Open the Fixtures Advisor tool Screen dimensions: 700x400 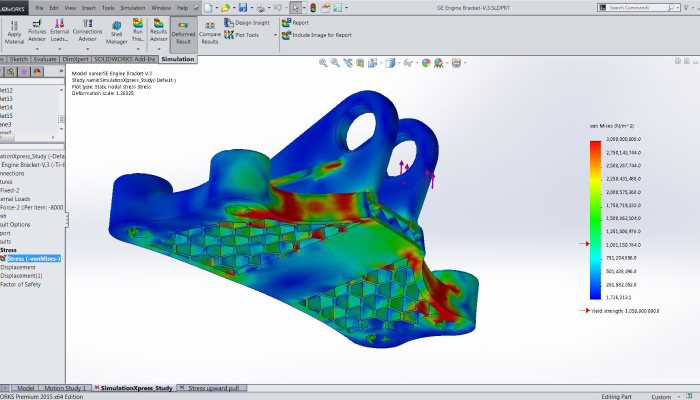37,34
